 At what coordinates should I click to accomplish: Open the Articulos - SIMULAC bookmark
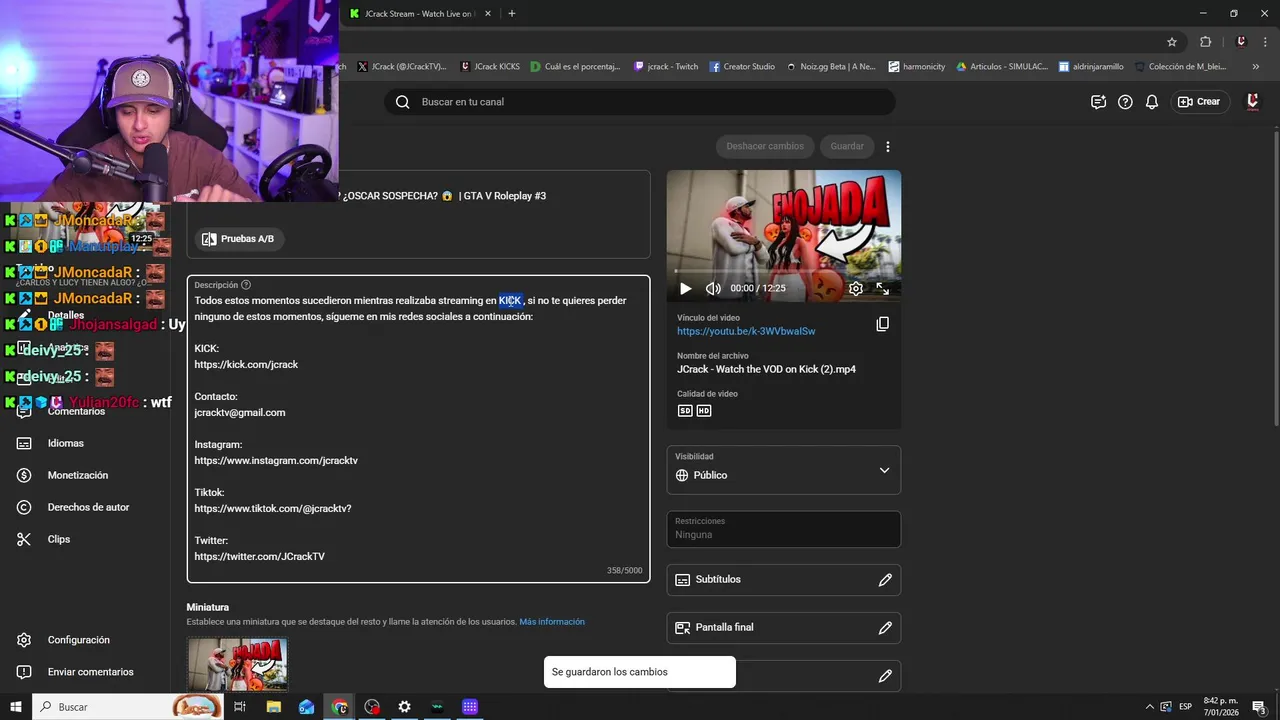(x=1002, y=67)
